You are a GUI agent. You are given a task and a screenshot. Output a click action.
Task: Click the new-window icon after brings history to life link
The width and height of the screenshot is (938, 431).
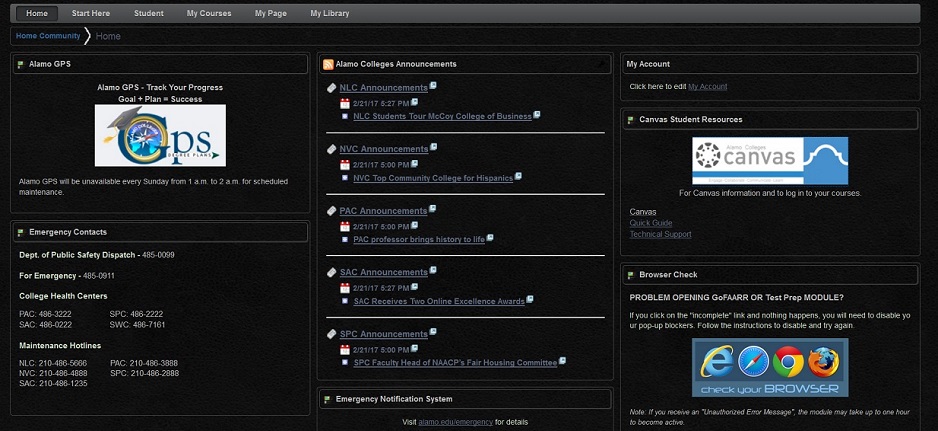490,238
